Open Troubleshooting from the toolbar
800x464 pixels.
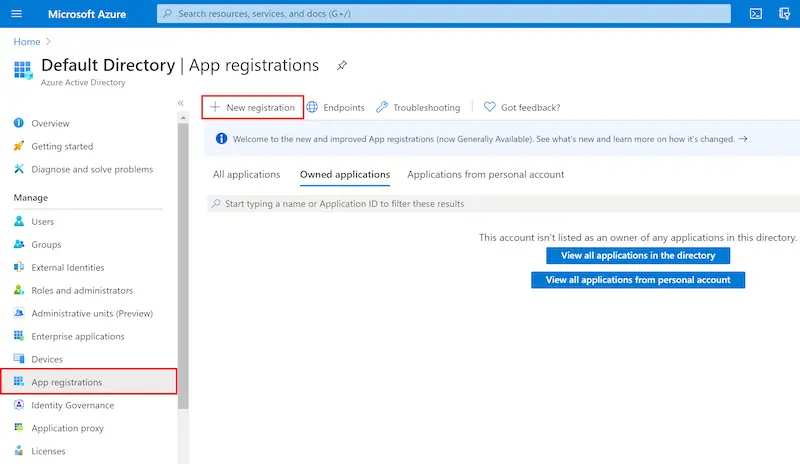pos(418,107)
